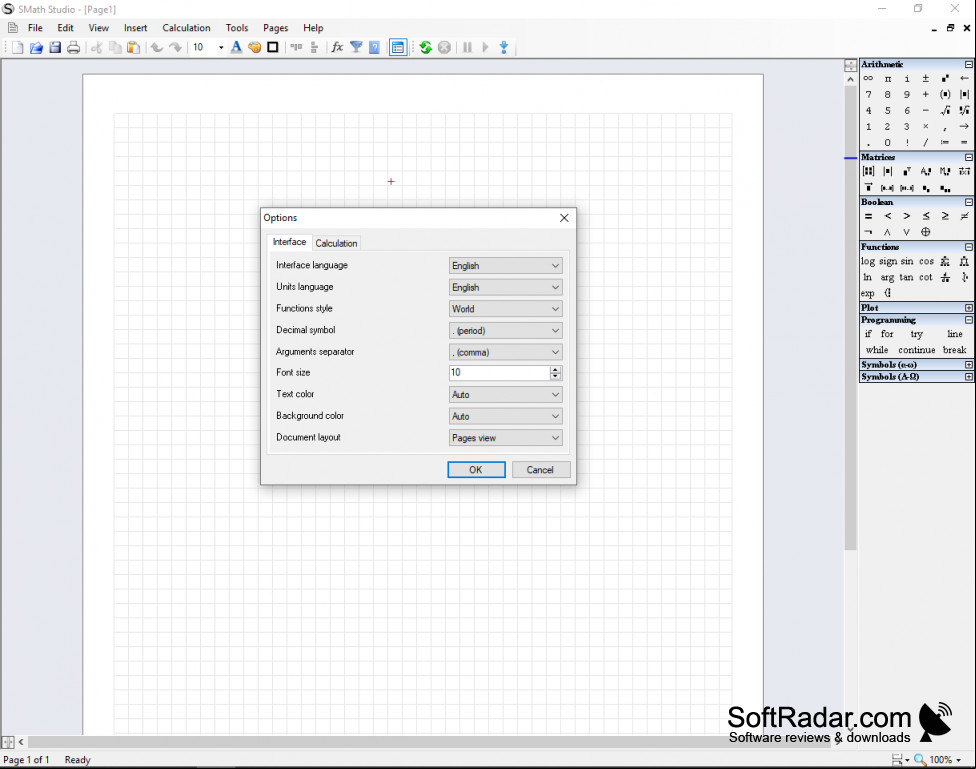The width and height of the screenshot is (976, 769).
Task: Insert the not-equal Boolean operator
Action: [964, 216]
